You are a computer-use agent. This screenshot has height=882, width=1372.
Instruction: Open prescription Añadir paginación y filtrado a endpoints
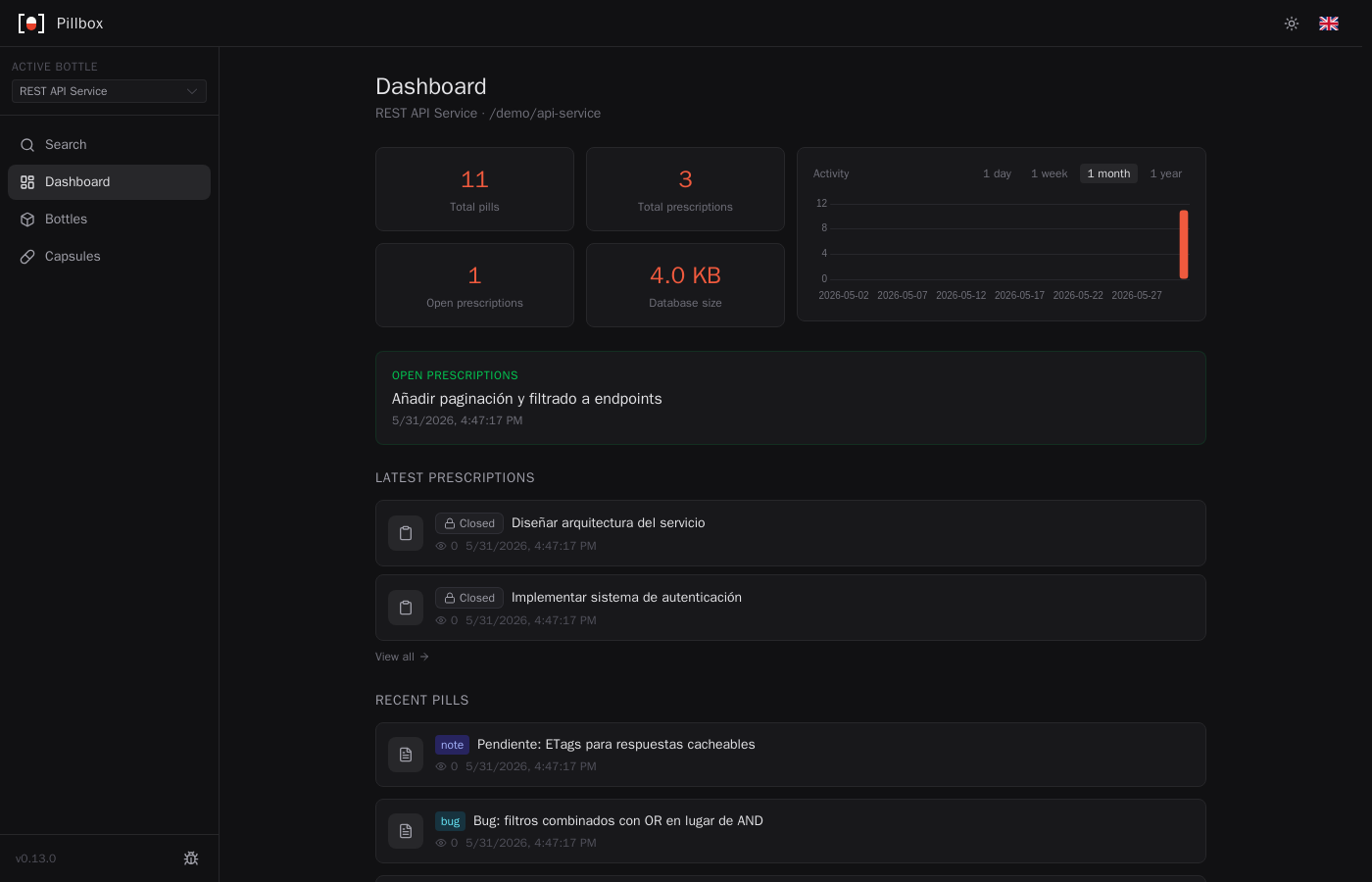(x=790, y=398)
